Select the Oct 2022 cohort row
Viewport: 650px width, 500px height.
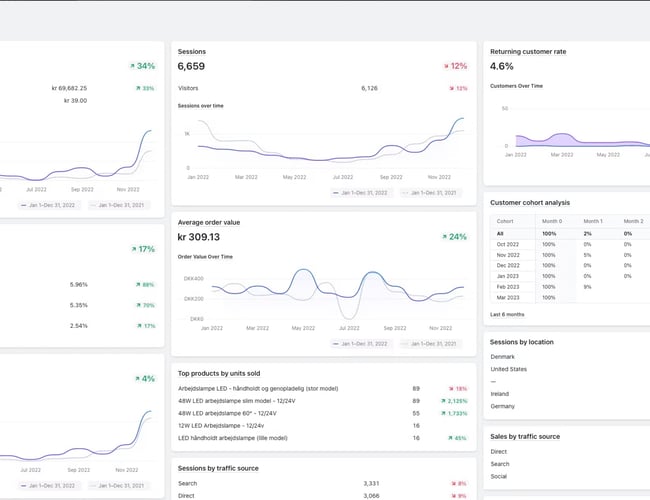coord(570,245)
